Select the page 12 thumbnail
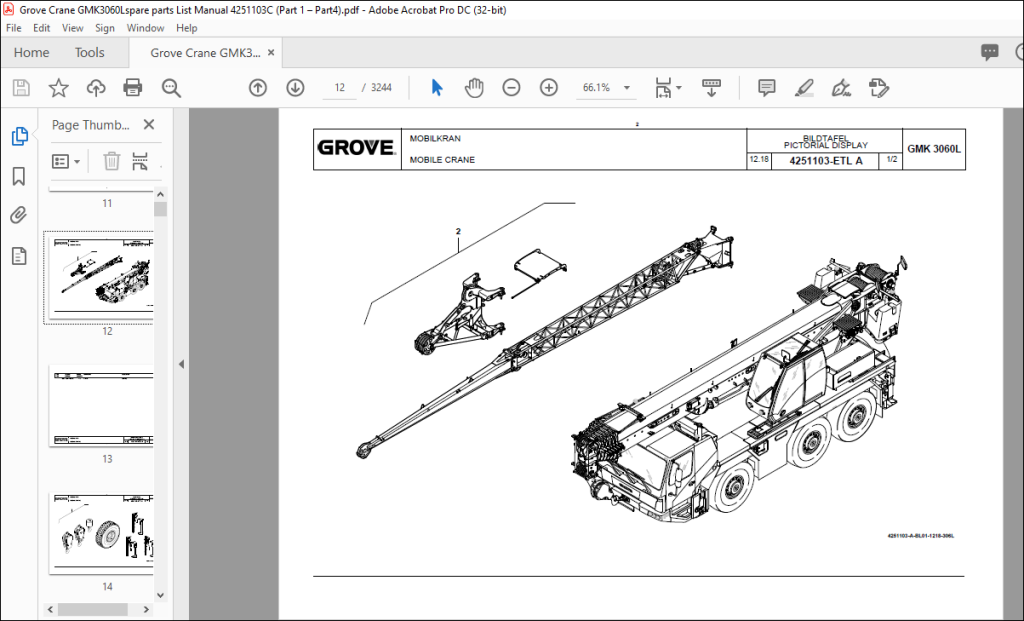Screen dimensions: 1024x621 coord(102,278)
